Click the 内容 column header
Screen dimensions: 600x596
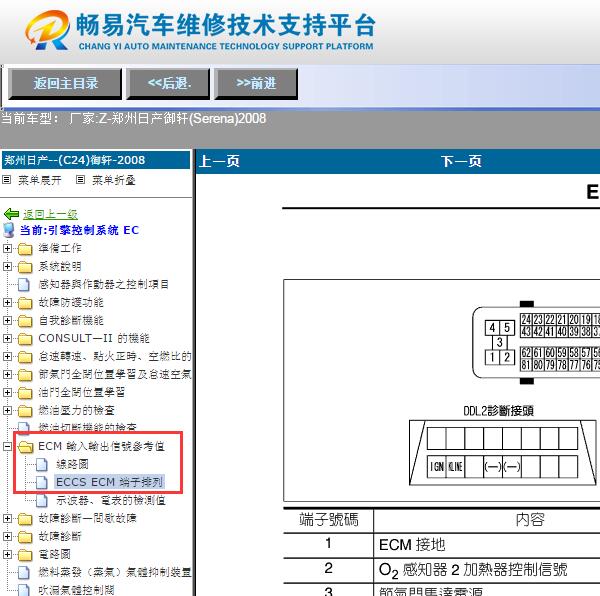530,519
